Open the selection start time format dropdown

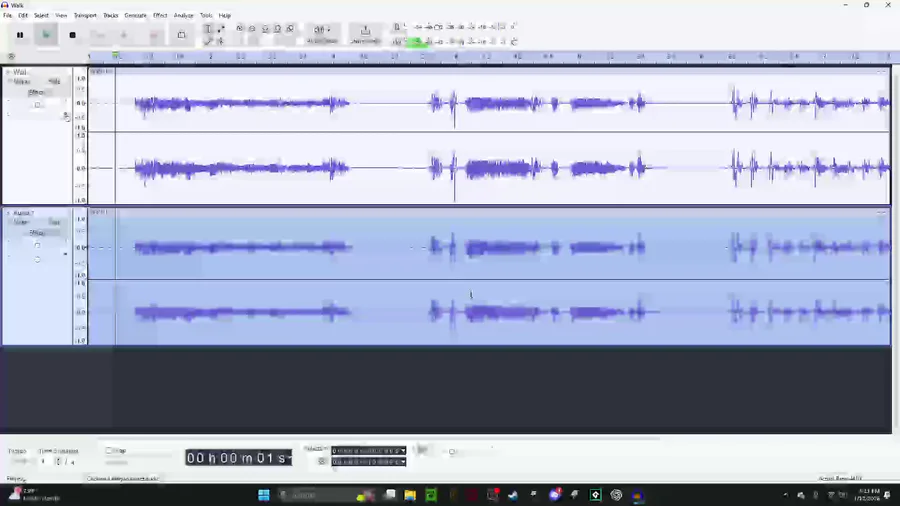(x=403, y=451)
